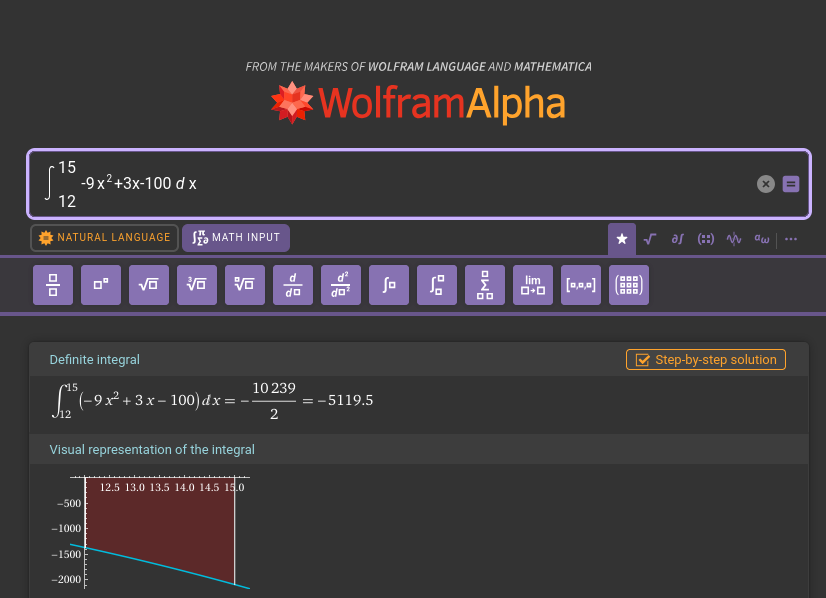Switch to Natural Language input mode
The width and height of the screenshot is (826, 598).
105,238
